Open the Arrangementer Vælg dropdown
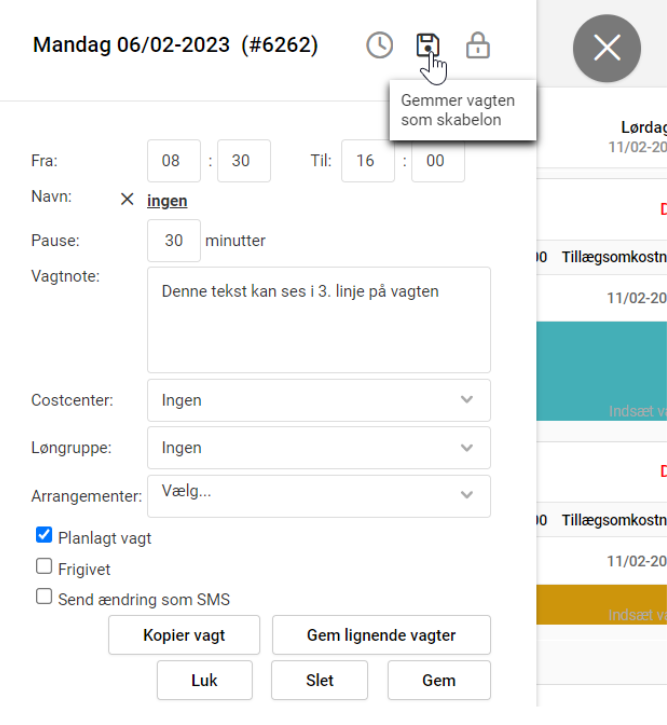667x725 pixels. [318, 494]
